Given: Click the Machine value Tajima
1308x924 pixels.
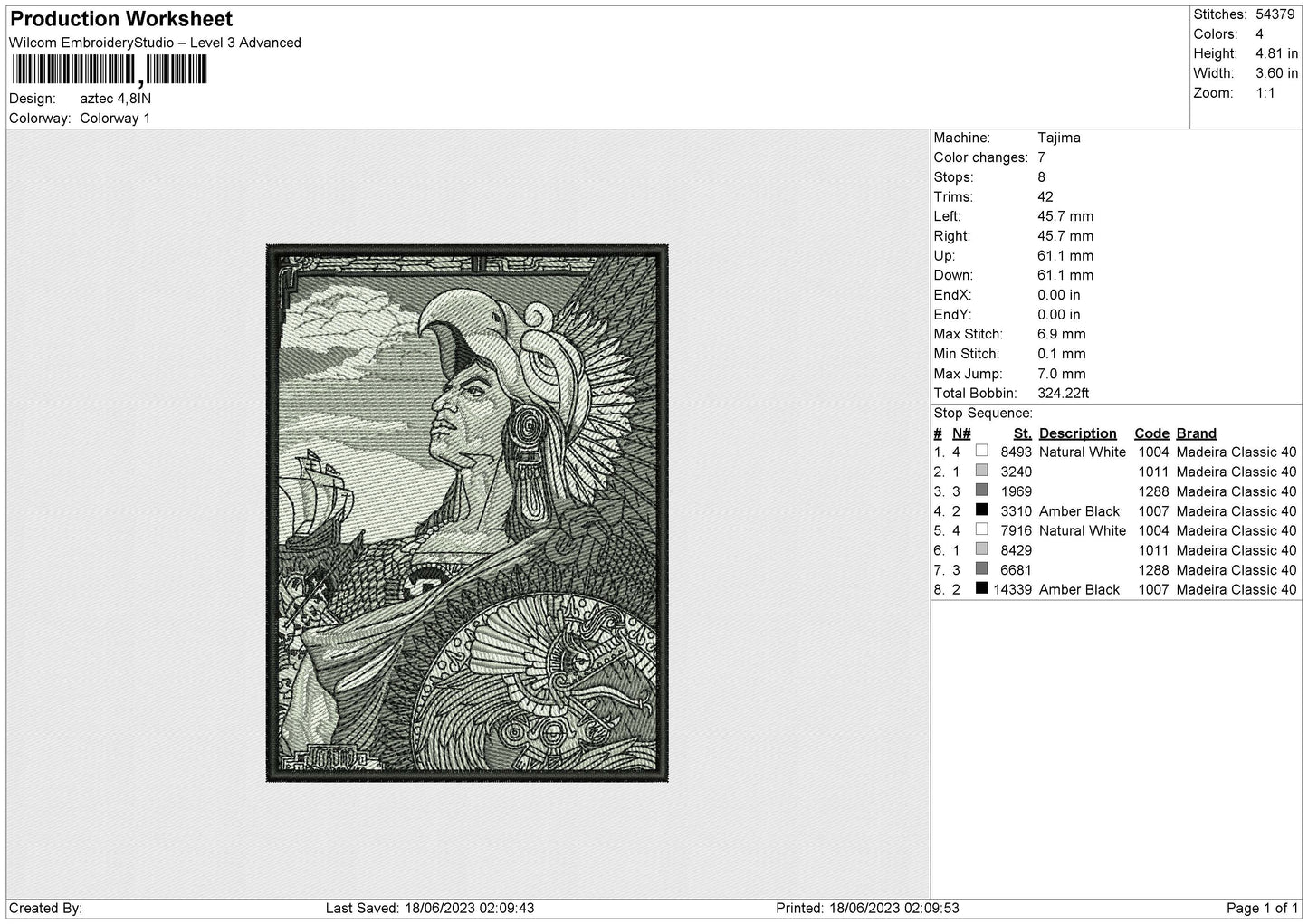Looking at the screenshot, I should (x=1059, y=138).
